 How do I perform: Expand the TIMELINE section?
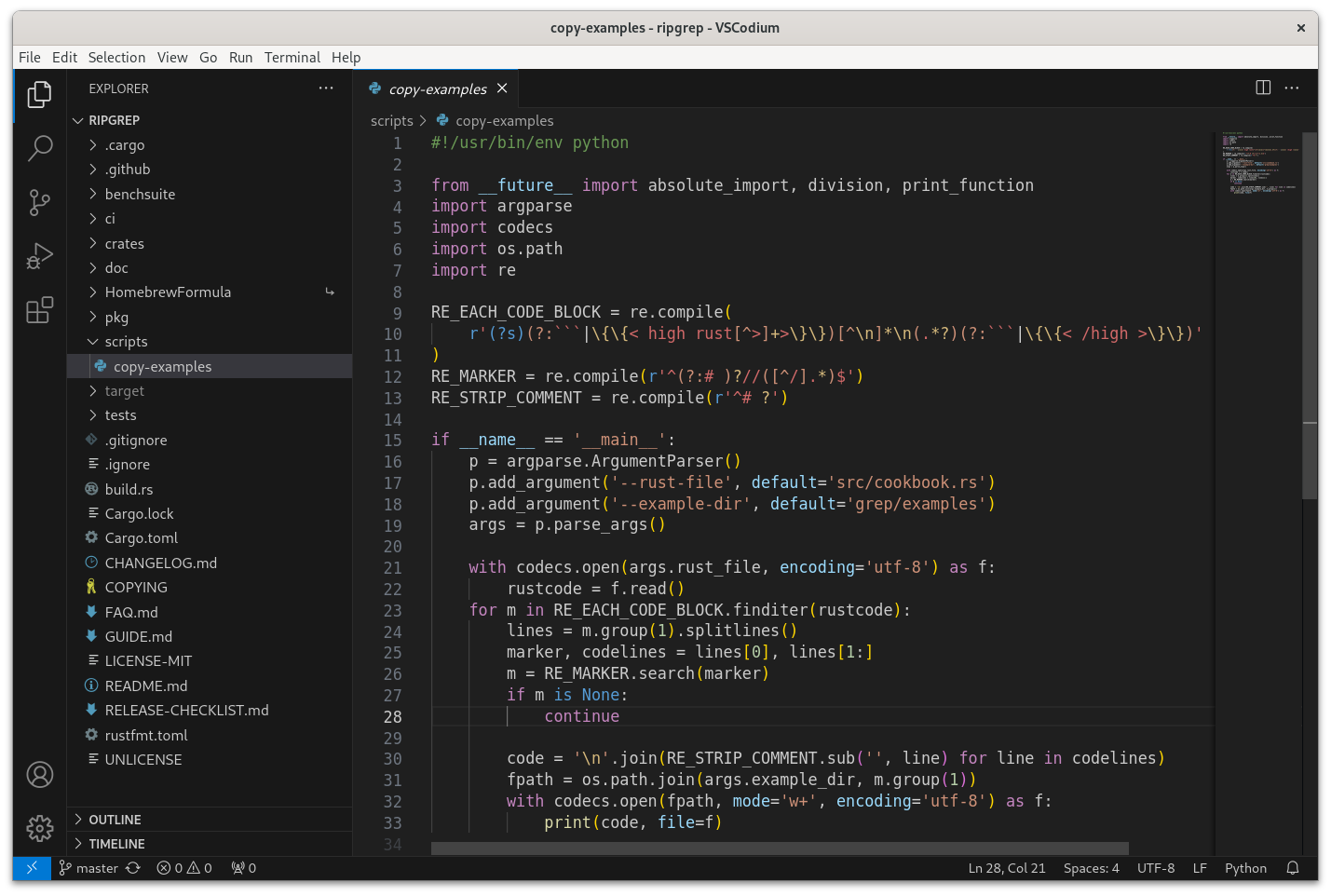[x=210, y=844]
